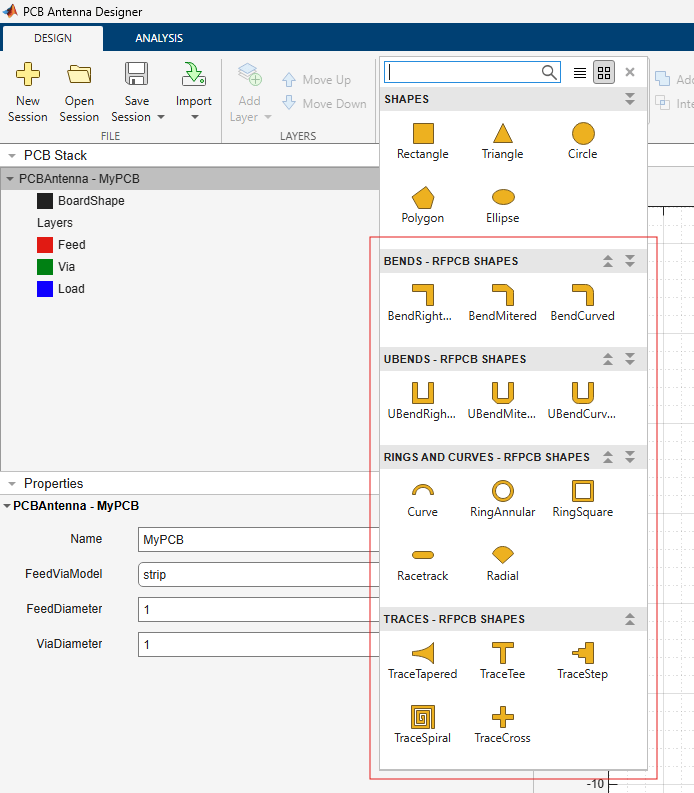Click the green Via color swatch
The width and height of the screenshot is (694, 793).
(45, 267)
